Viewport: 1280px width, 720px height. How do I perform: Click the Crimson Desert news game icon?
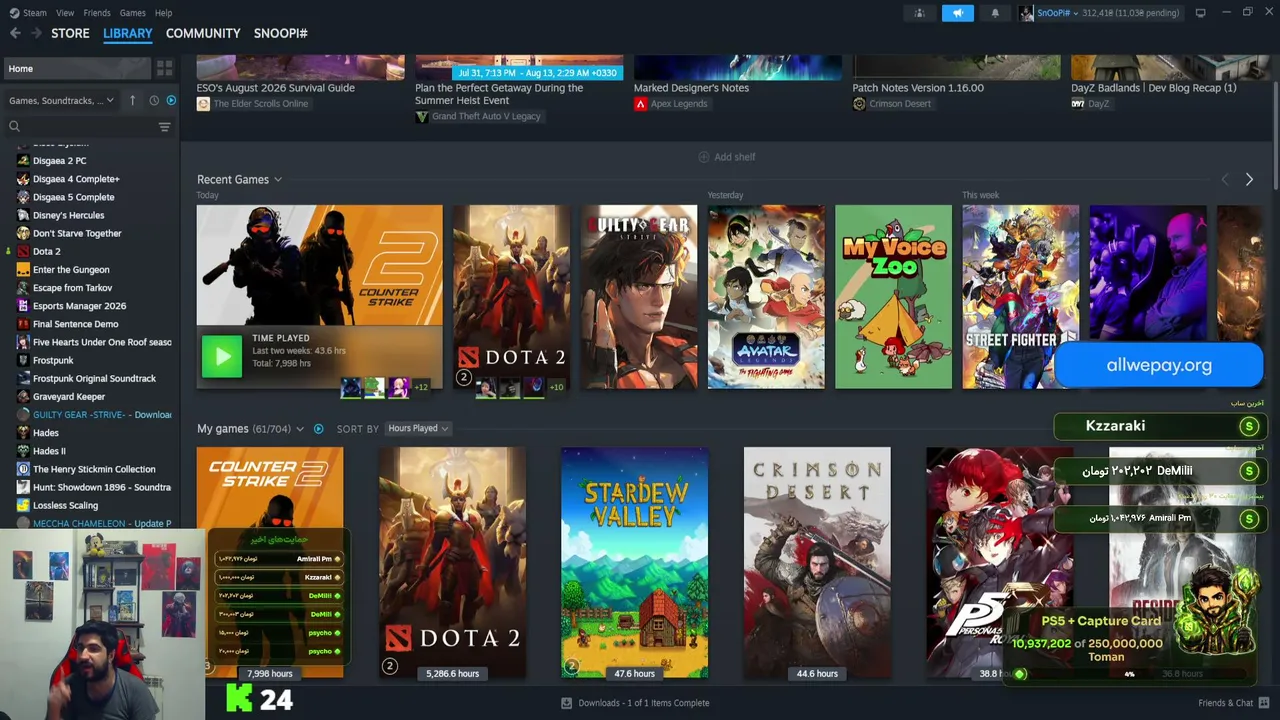coord(859,104)
